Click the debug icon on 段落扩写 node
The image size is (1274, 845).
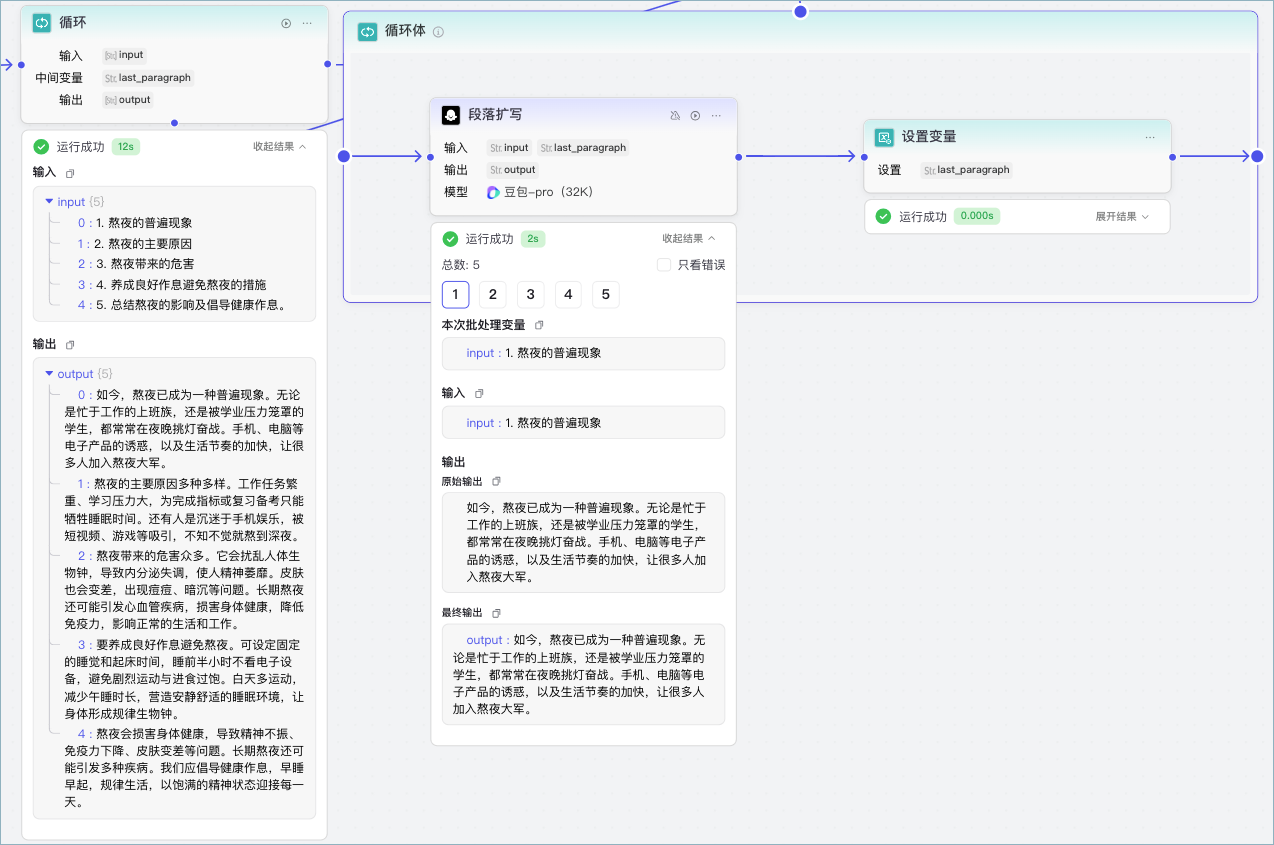click(675, 116)
